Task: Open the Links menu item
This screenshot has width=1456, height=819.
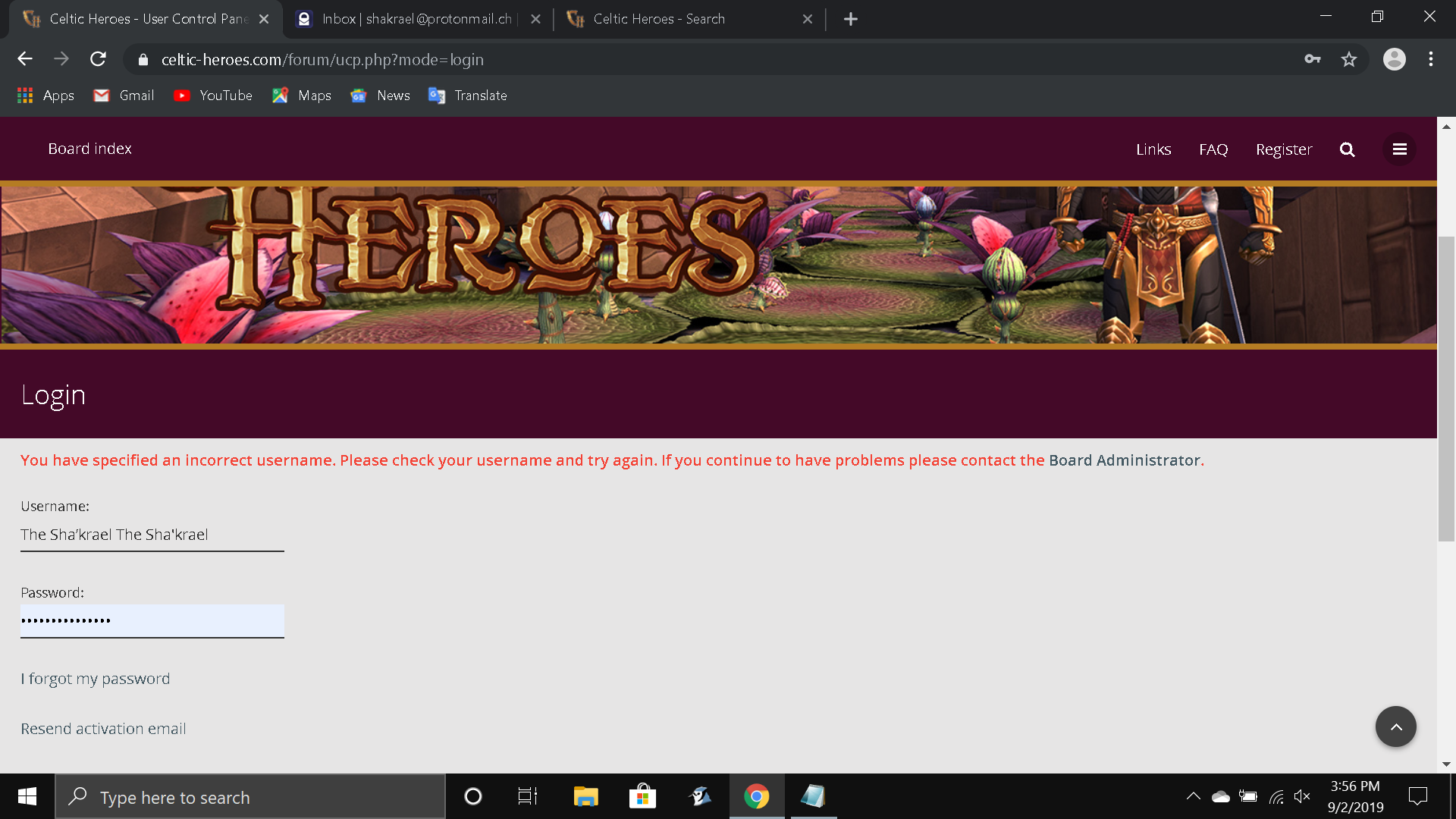Action: pos(1153,149)
